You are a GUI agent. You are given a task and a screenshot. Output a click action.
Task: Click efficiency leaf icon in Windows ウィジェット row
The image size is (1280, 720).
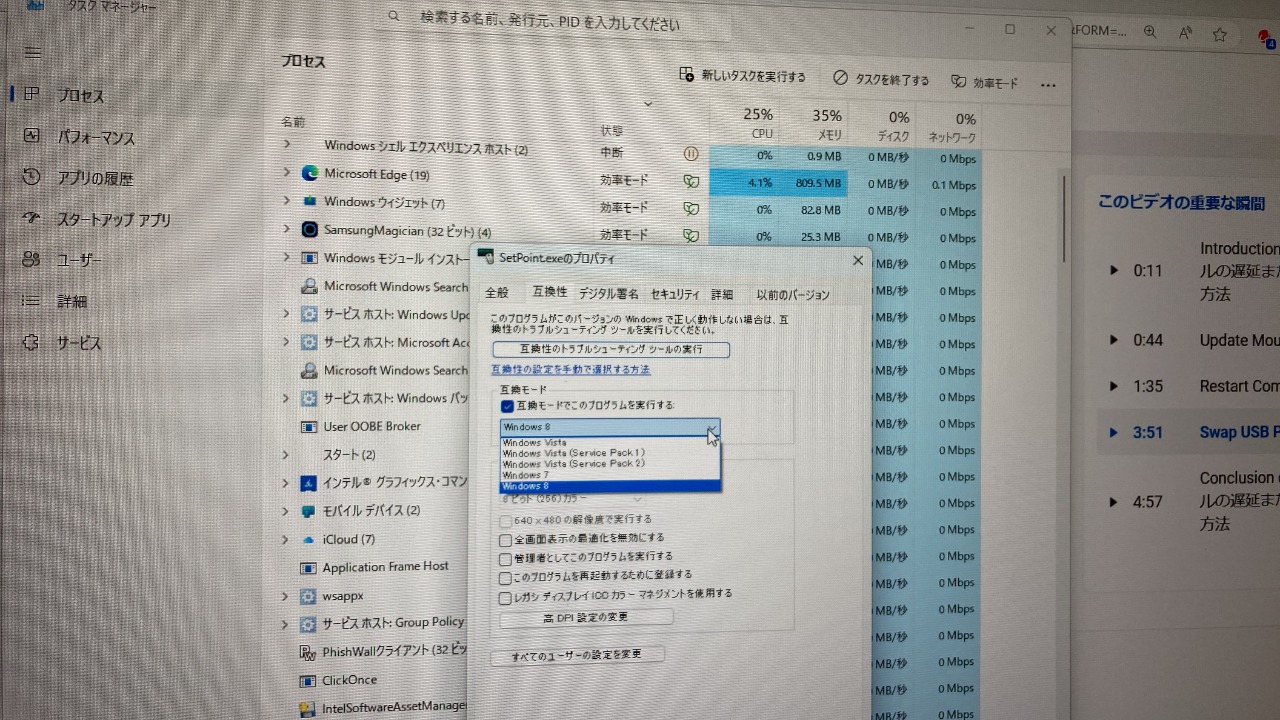pos(690,209)
